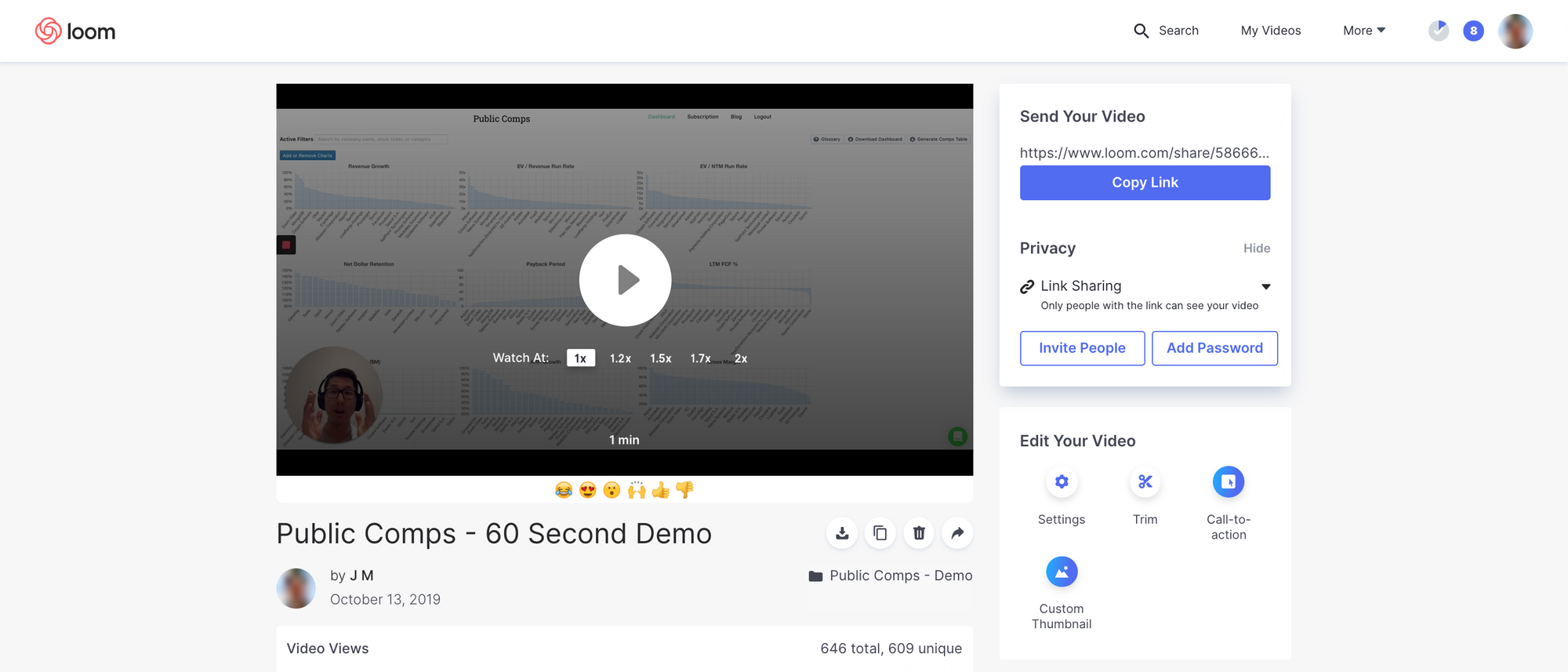The width and height of the screenshot is (1568, 672).
Task: Click the Video Views row
Action: tap(625, 648)
